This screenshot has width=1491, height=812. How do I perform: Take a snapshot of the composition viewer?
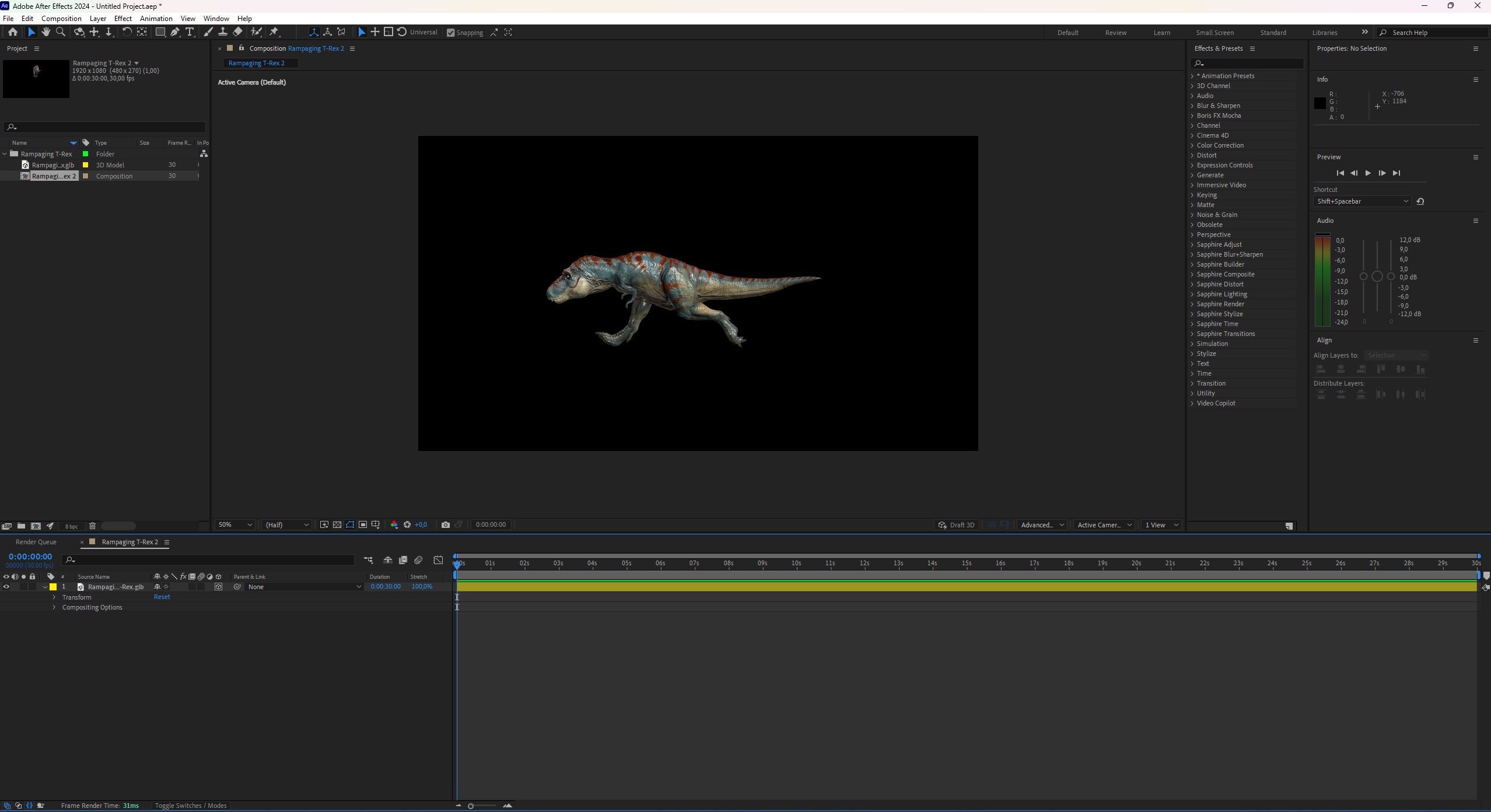pyautogui.click(x=445, y=525)
